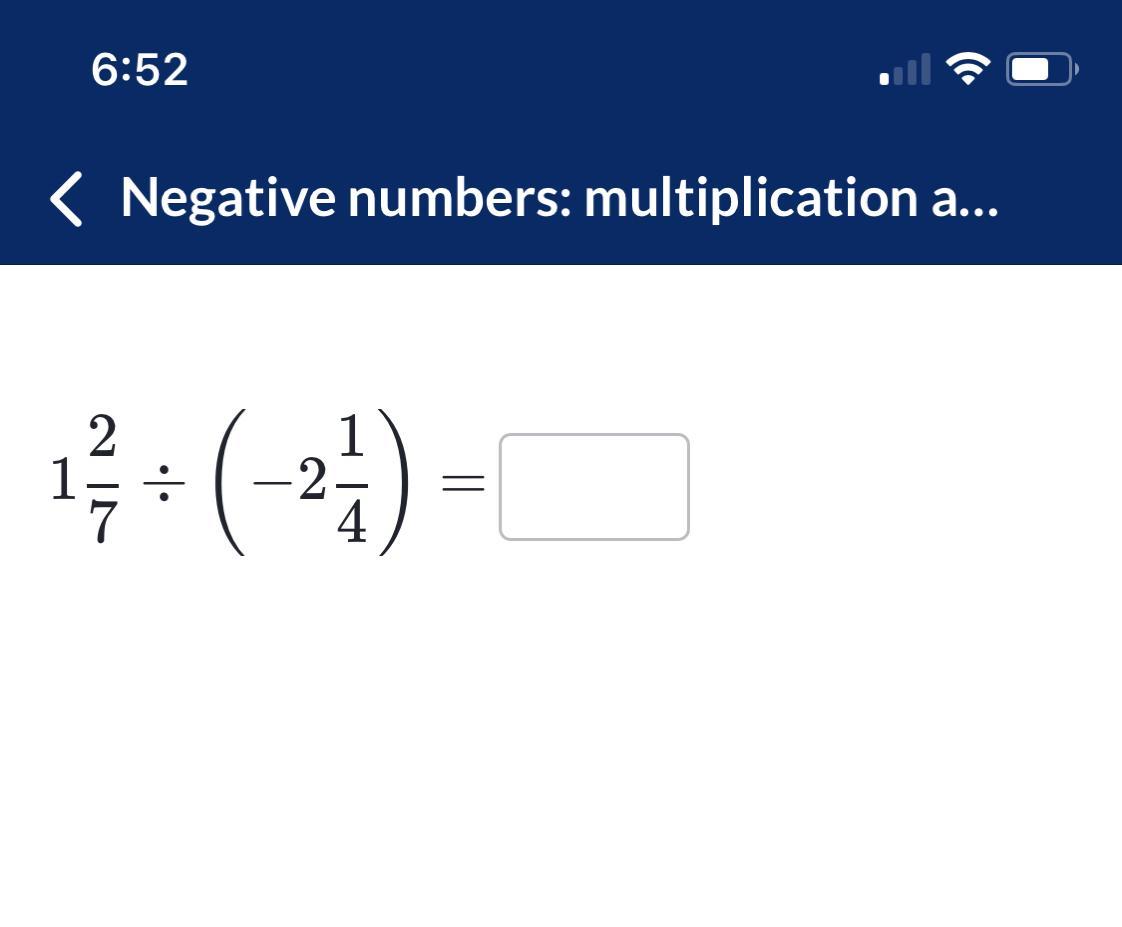This screenshot has width=1122, height=927.
Task: Select the numerator 2 above the 7
Action: pyautogui.click(x=102, y=436)
